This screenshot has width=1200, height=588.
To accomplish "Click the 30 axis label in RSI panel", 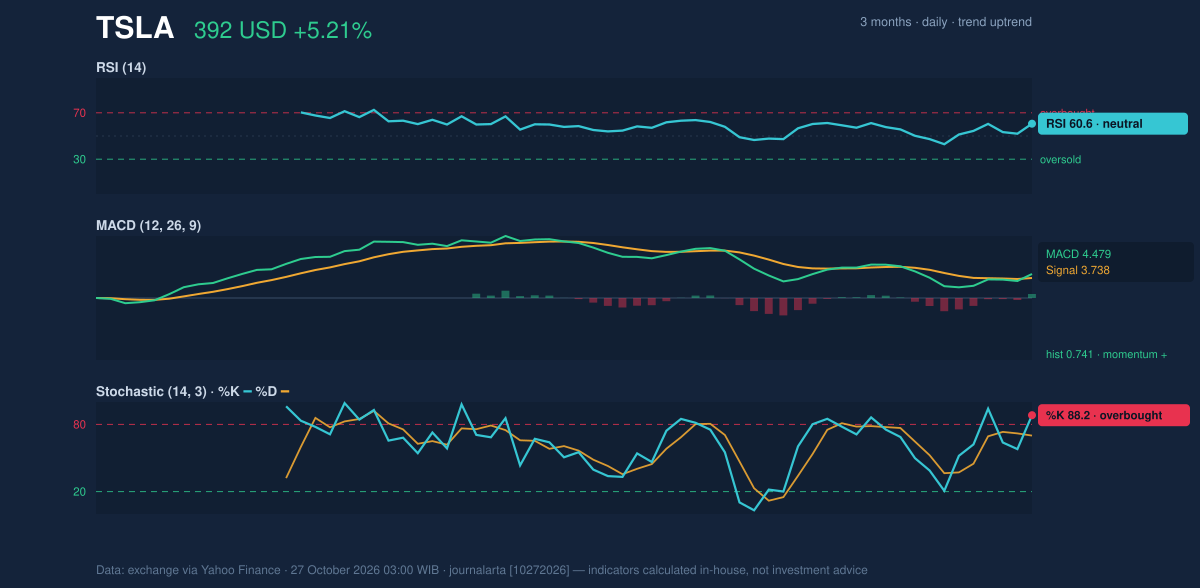I will point(79,159).
